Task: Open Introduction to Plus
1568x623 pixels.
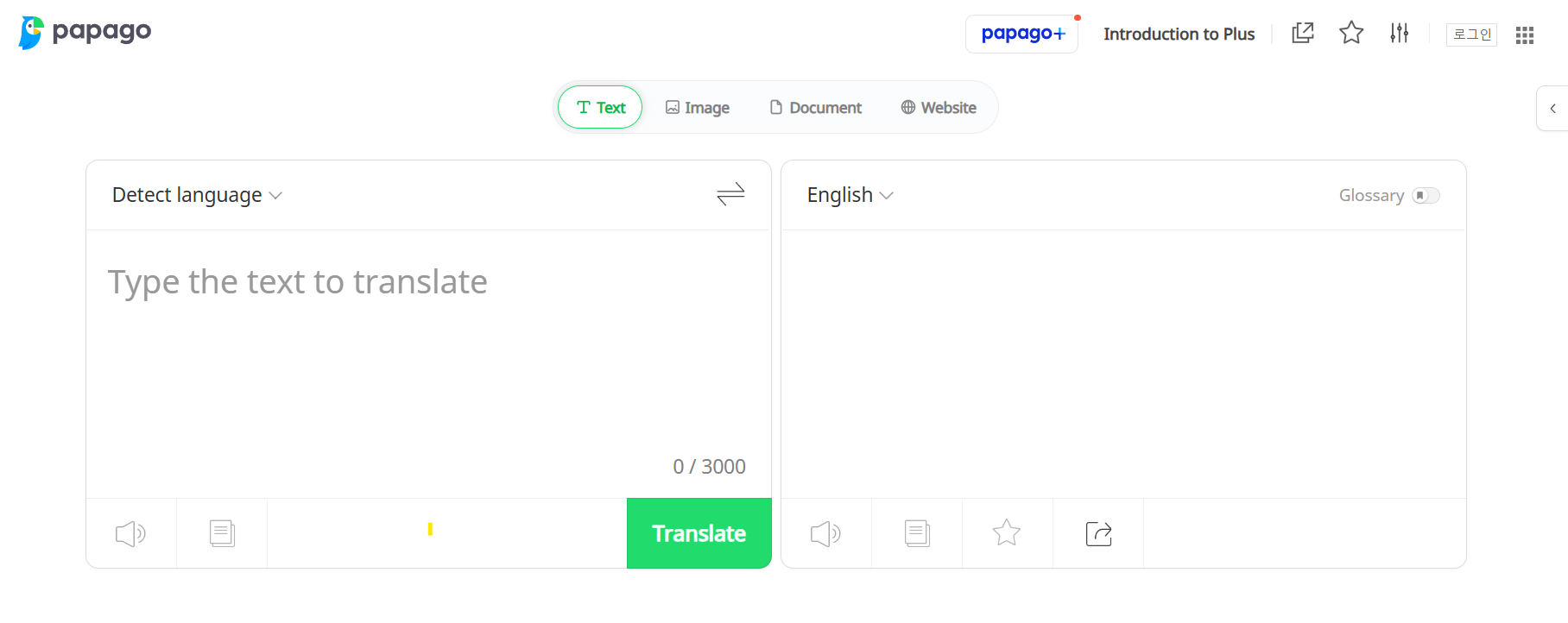Action: pos(1179,34)
